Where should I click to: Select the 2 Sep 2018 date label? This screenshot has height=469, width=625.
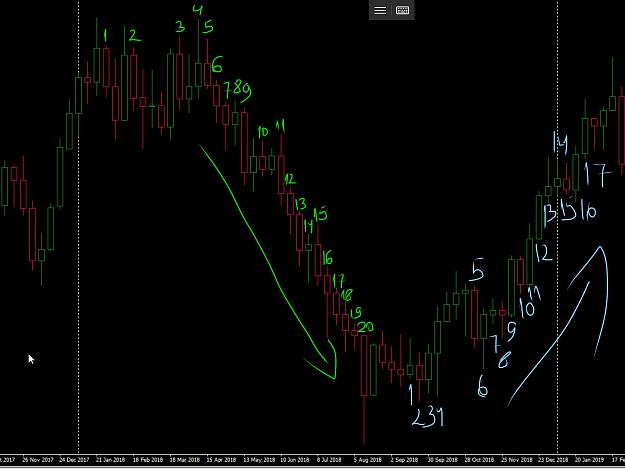(x=404, y=460)
